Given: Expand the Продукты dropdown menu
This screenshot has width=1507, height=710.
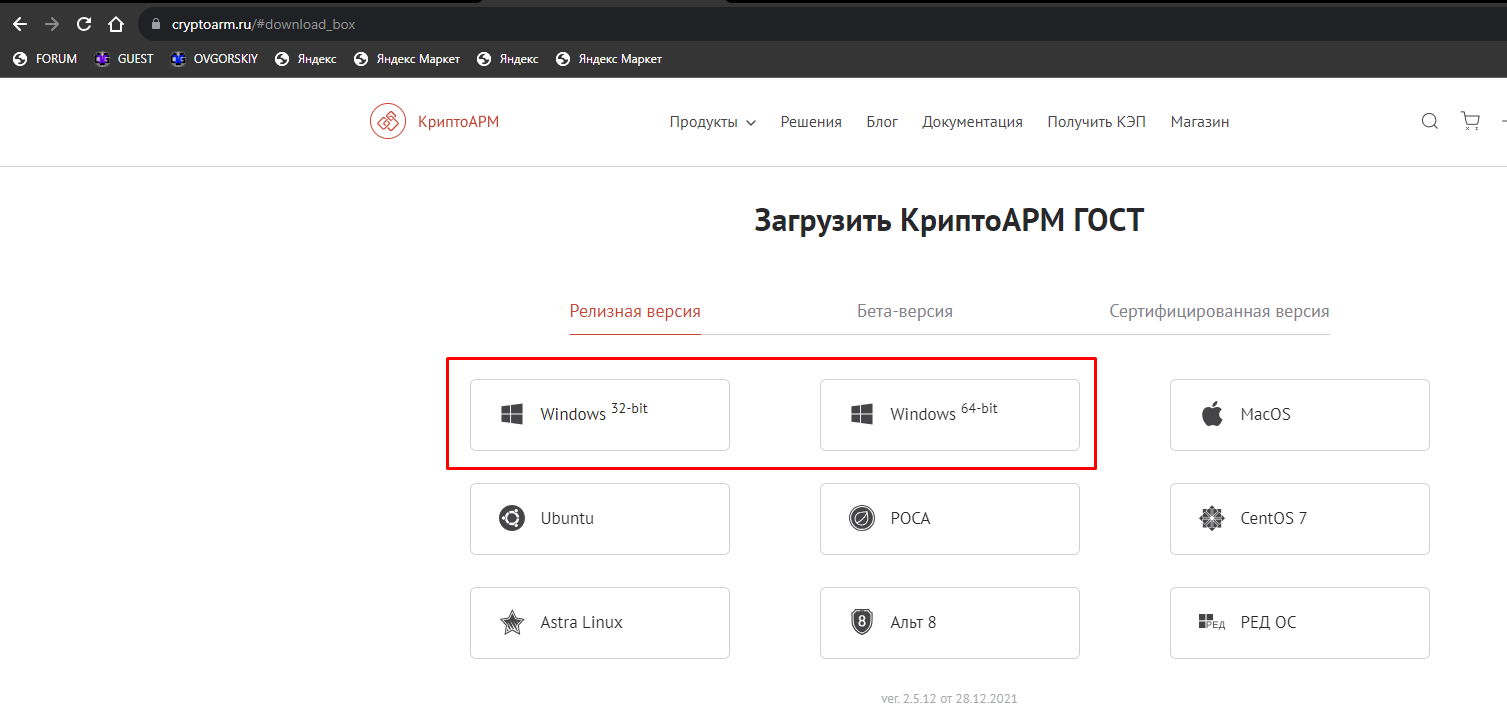Looking at the screenshot, I should click(x=713, y=122).
